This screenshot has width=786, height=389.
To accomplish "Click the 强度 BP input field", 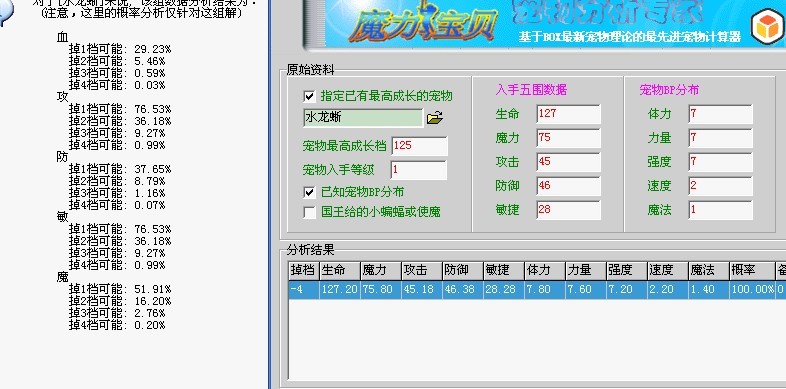I will coord(720,162).
